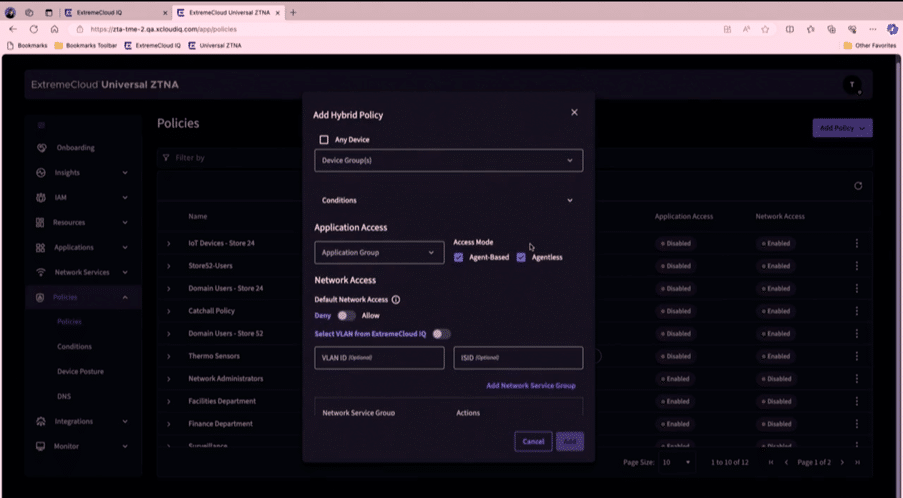Click the Add button in dialog
The height and width of the screenshot is (498, 903).
point(570,442)
